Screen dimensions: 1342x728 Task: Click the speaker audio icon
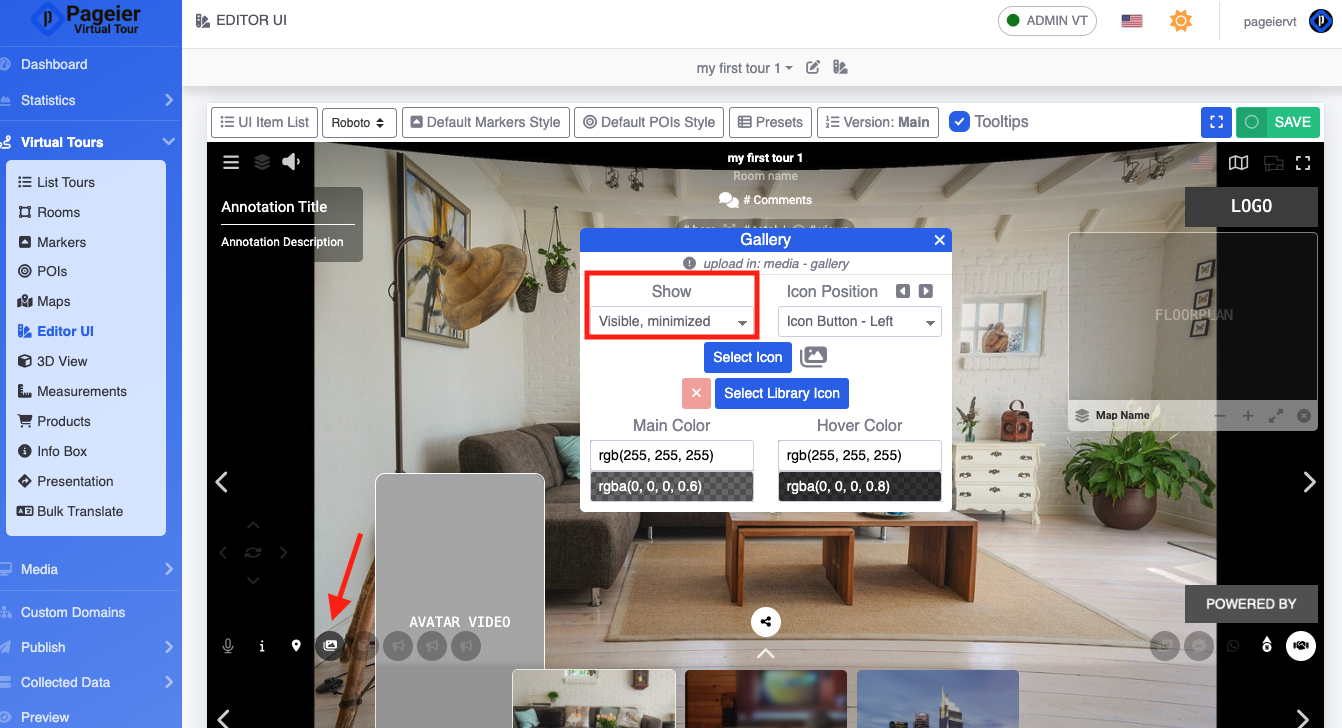[x=291, y=162]
